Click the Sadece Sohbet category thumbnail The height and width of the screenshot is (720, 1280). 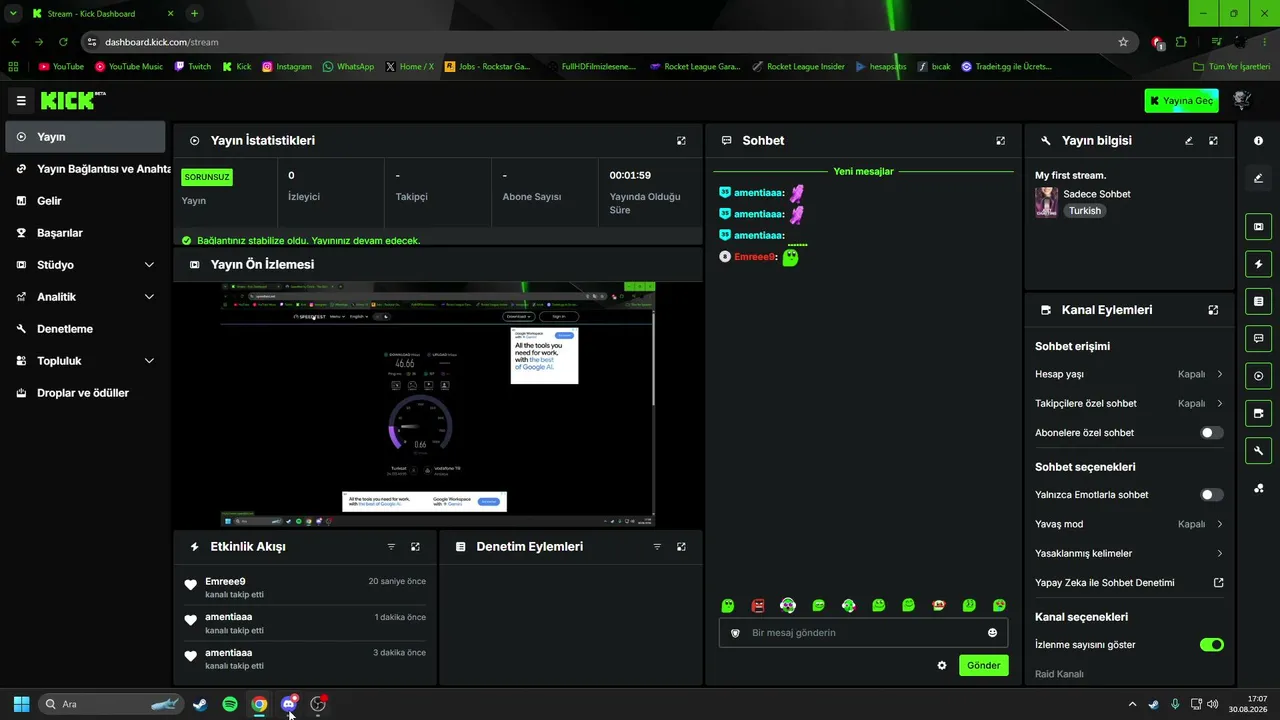1046,202
